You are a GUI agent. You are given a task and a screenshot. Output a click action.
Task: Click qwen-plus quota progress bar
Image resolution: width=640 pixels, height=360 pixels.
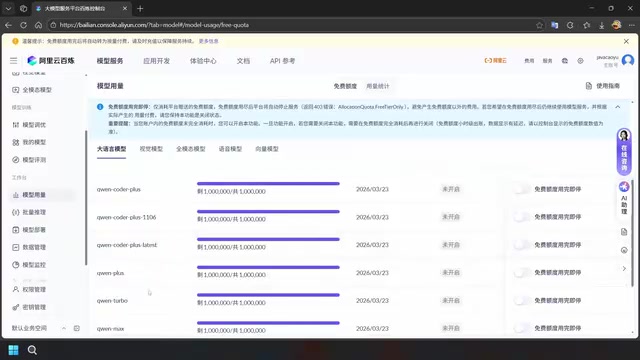pyautogui.click(x=268, y=267)
